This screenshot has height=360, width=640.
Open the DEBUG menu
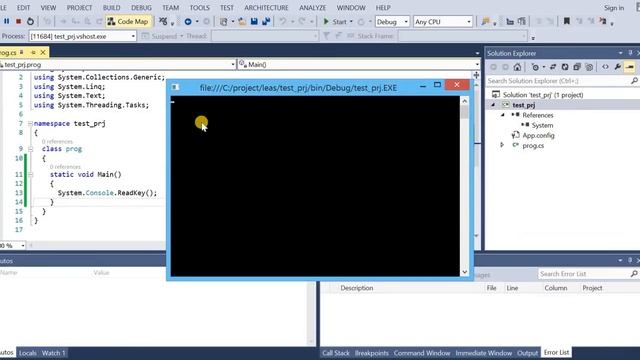point(141,8)
